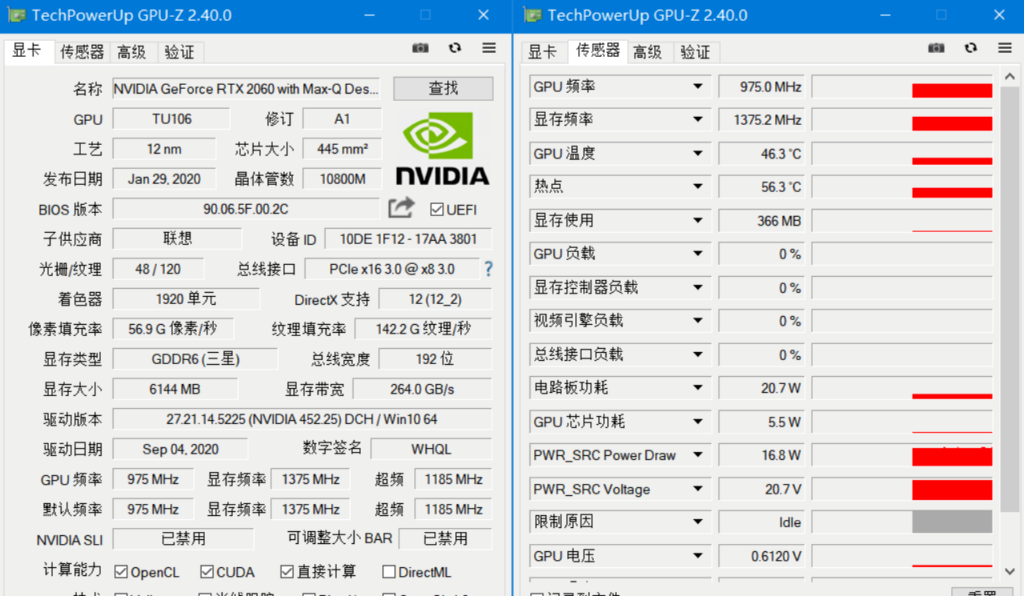
Task: Open the GPU 负载 sensor dropdown
Action: (x=697, y=254)
